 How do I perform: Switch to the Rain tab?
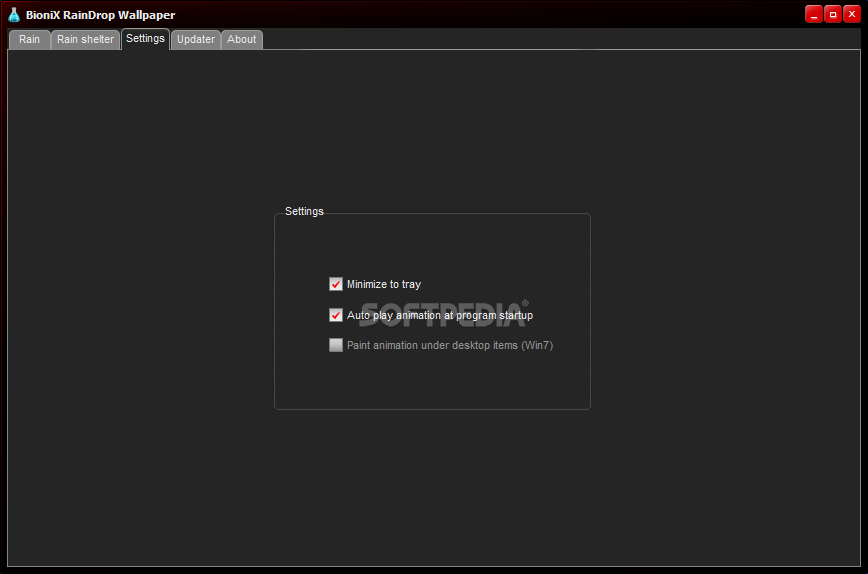tap(29, 39)
